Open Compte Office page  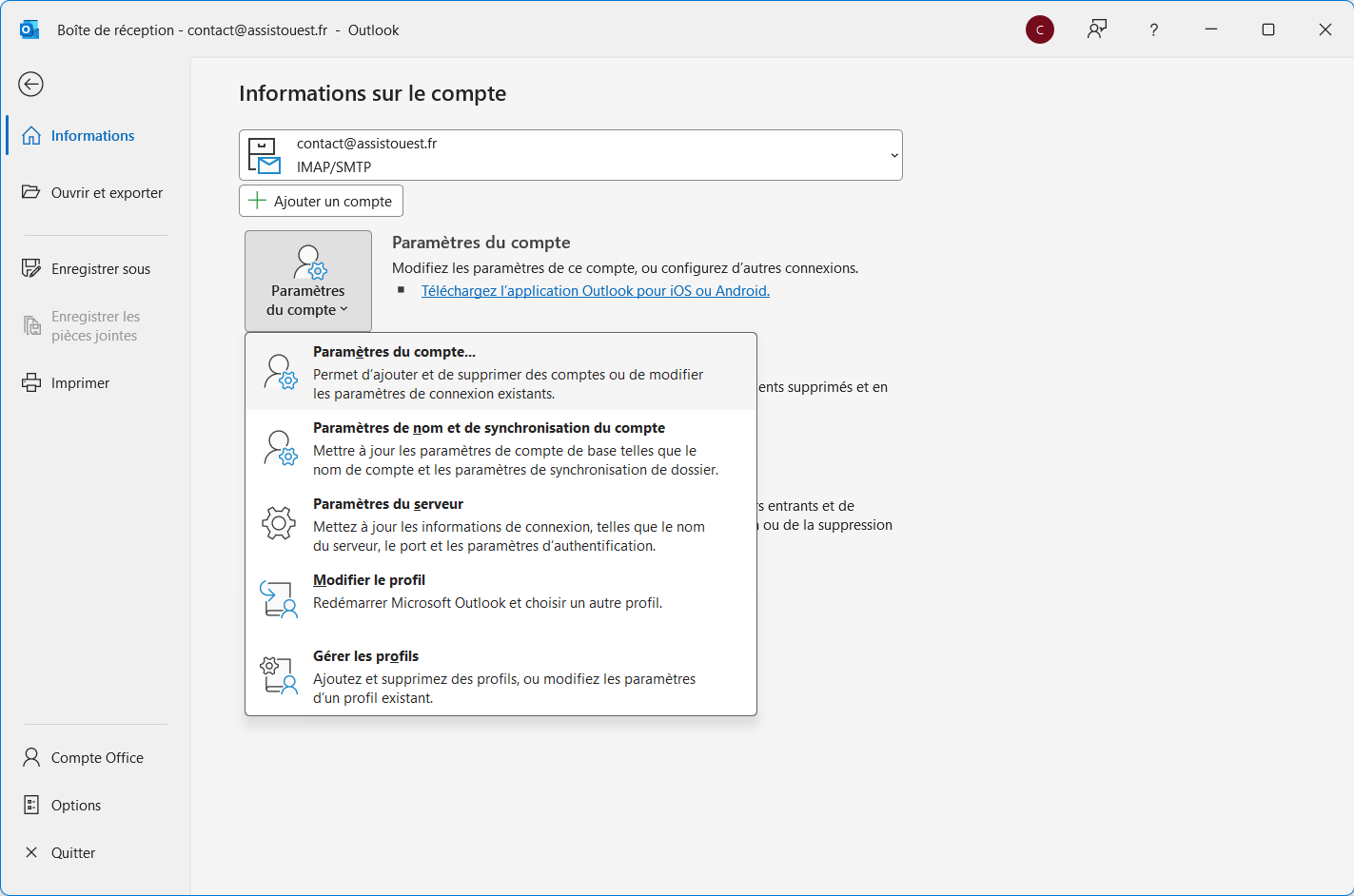[x=93, y=757]
